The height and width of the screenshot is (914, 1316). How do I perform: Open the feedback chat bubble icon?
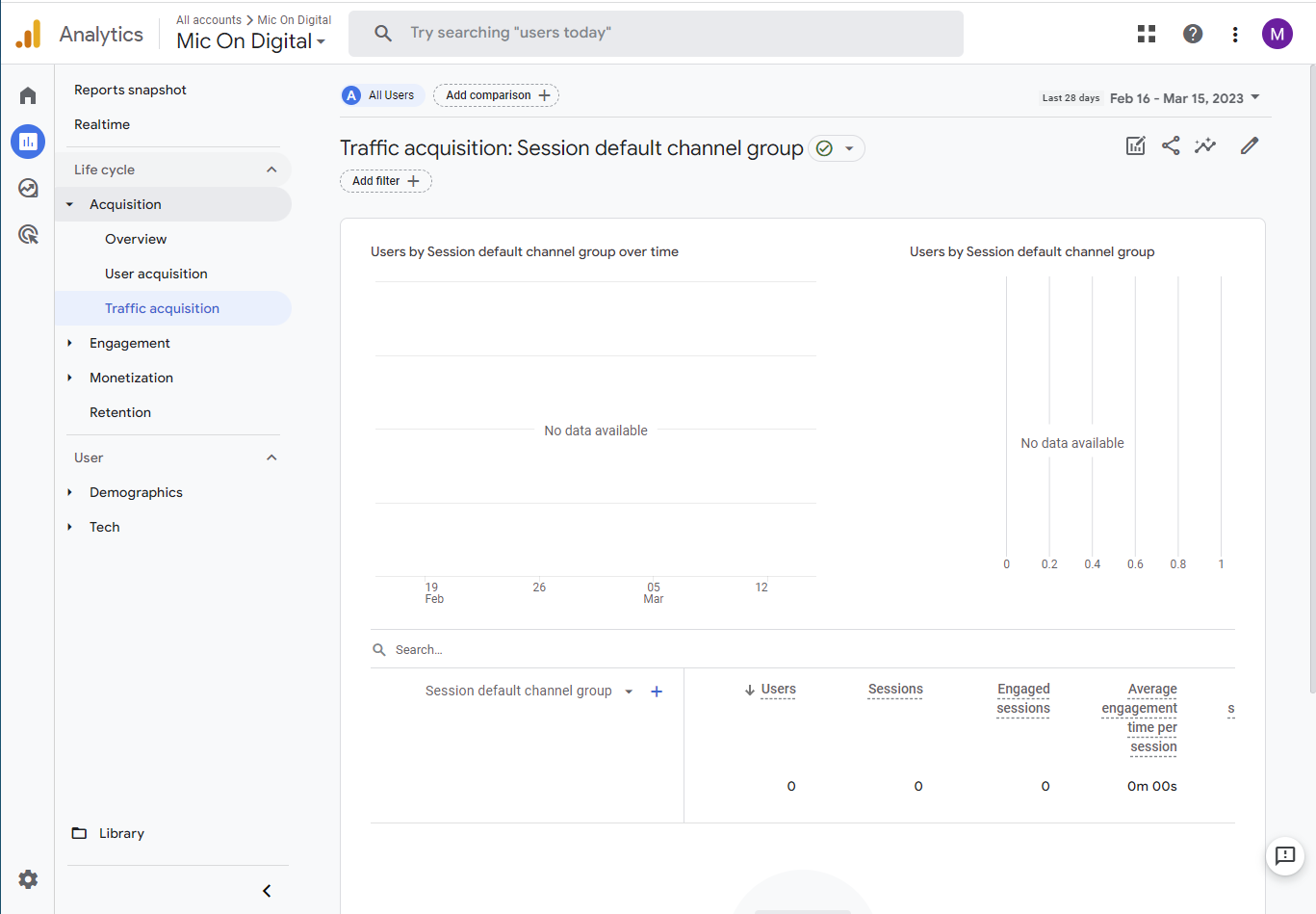click(x=1285, y=855)
